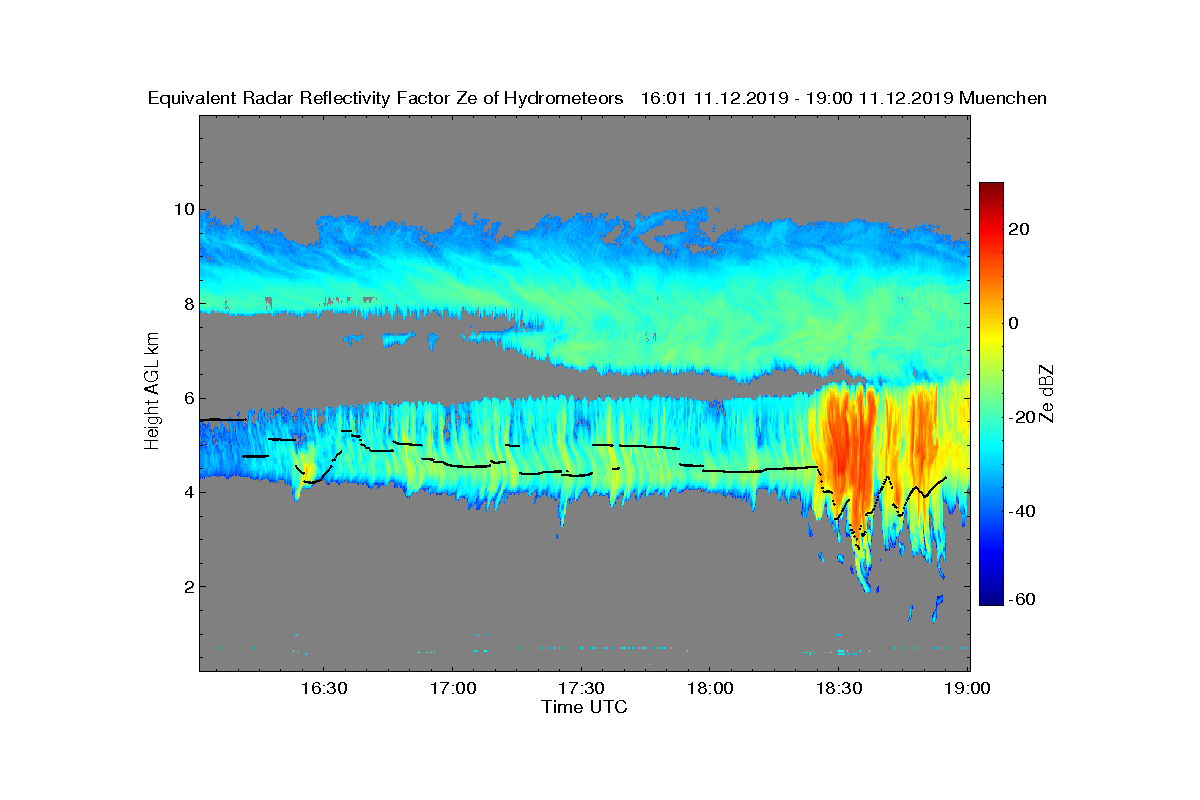The height and width of the screenshot is (800, 1200).
Task: Click the 'Muenchen' station name in the title
Action: [1003, 98]
